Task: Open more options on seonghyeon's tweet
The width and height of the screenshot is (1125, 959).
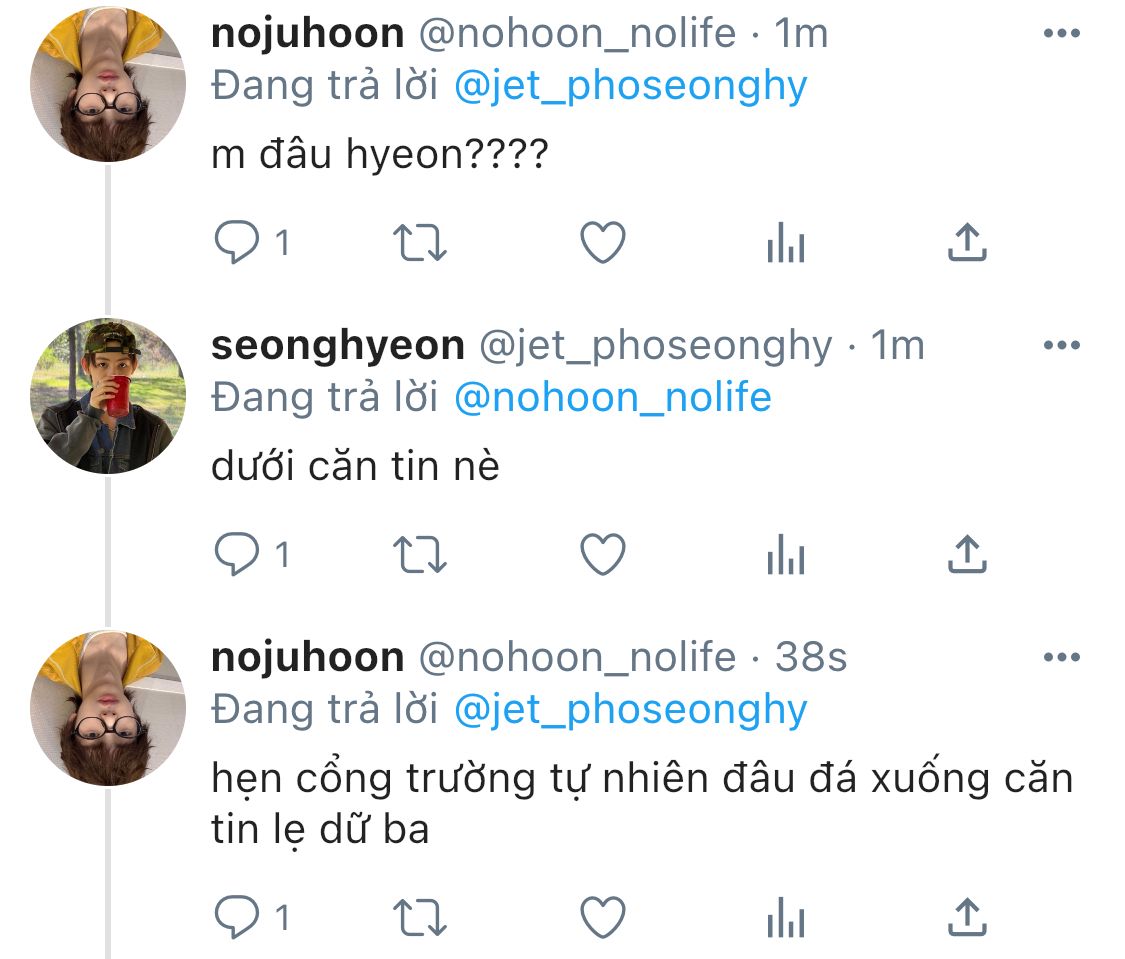Action: pyautogui.click(x=1061, y=346)
